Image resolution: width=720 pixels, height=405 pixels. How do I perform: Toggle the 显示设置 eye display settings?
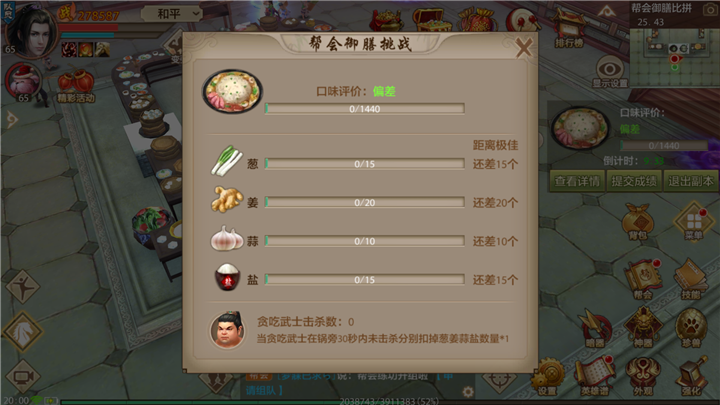coord(610,73)
